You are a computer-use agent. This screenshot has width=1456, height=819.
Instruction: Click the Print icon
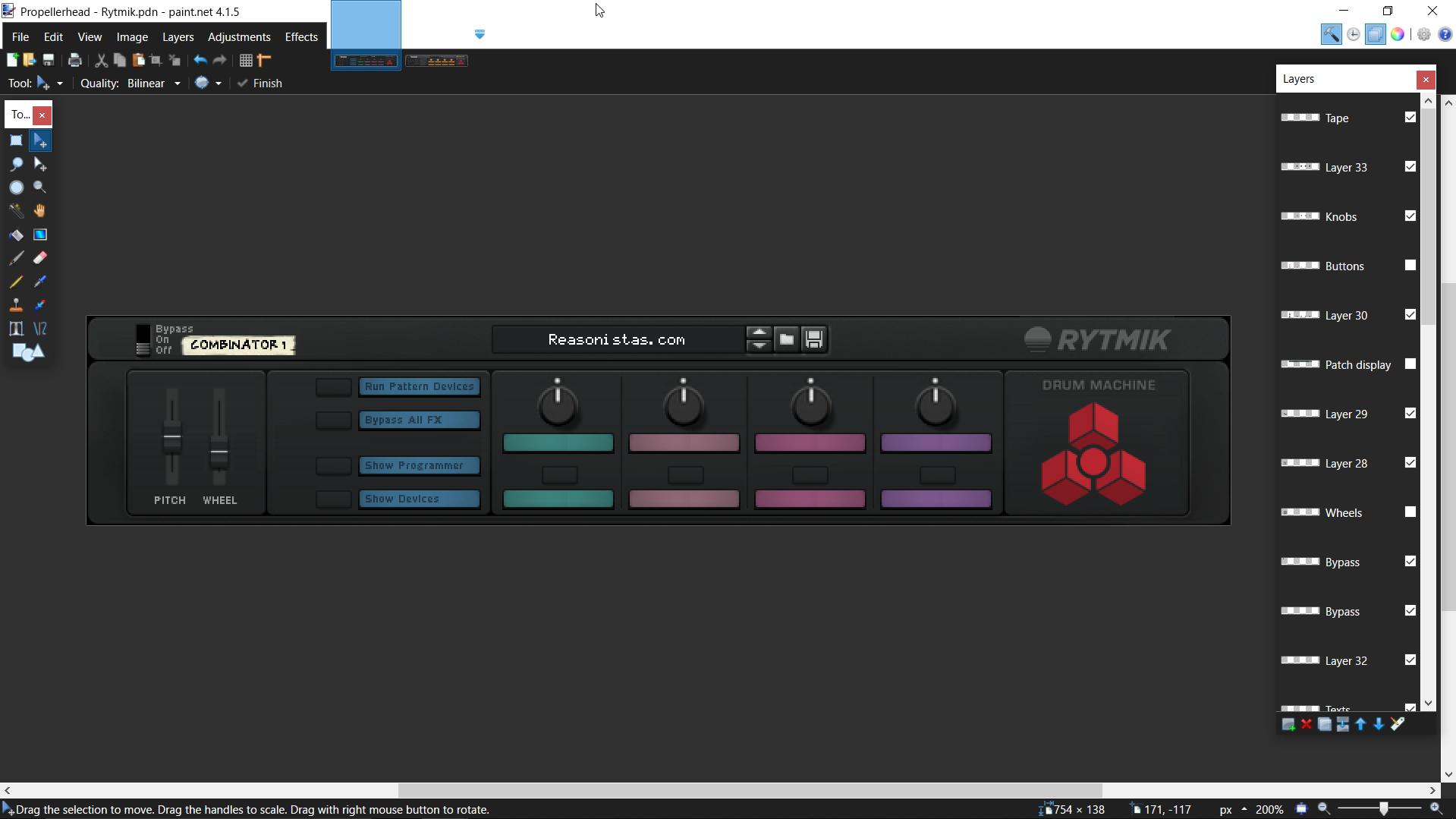point(74,60)
